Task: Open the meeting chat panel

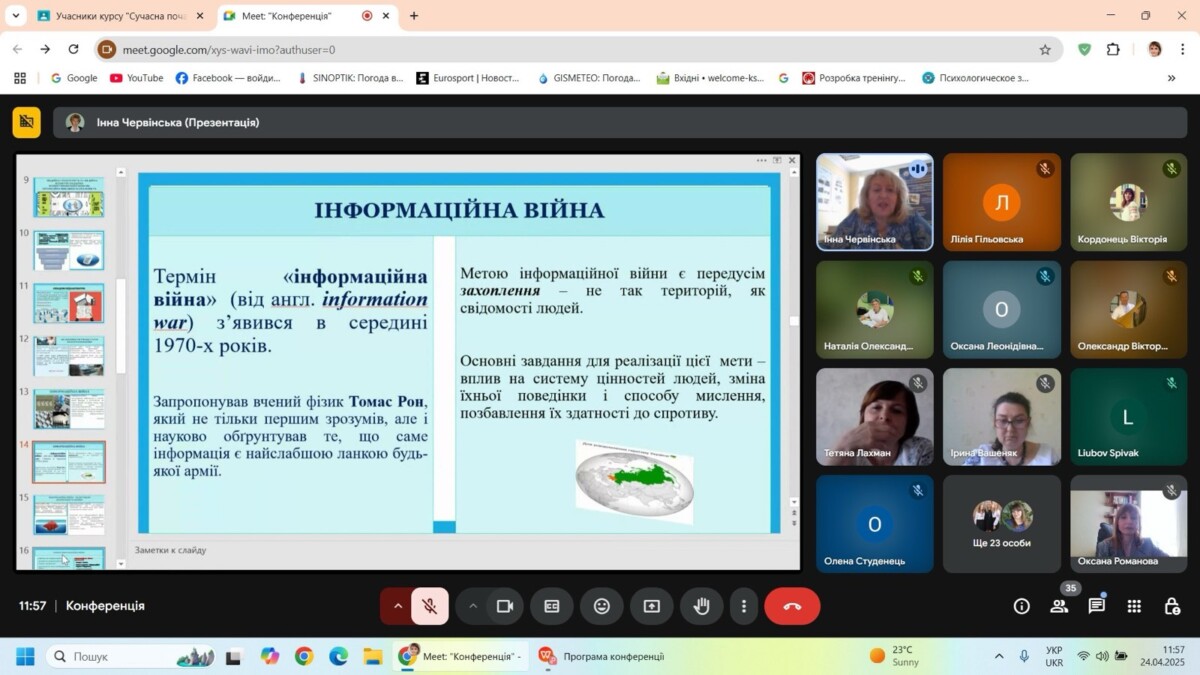Action: point(1097,606)
